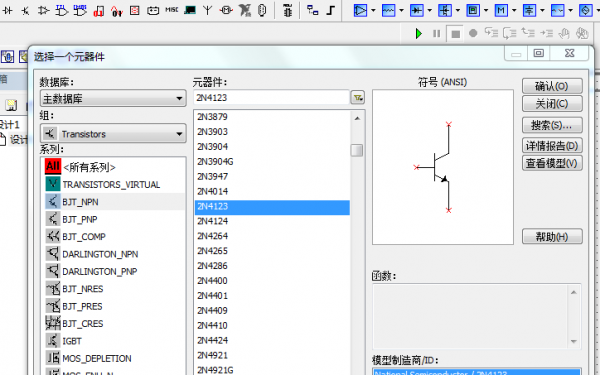This screenshot has height=375, width=600.
Task: Open the 详情报告(D) button
Action: 552,145
